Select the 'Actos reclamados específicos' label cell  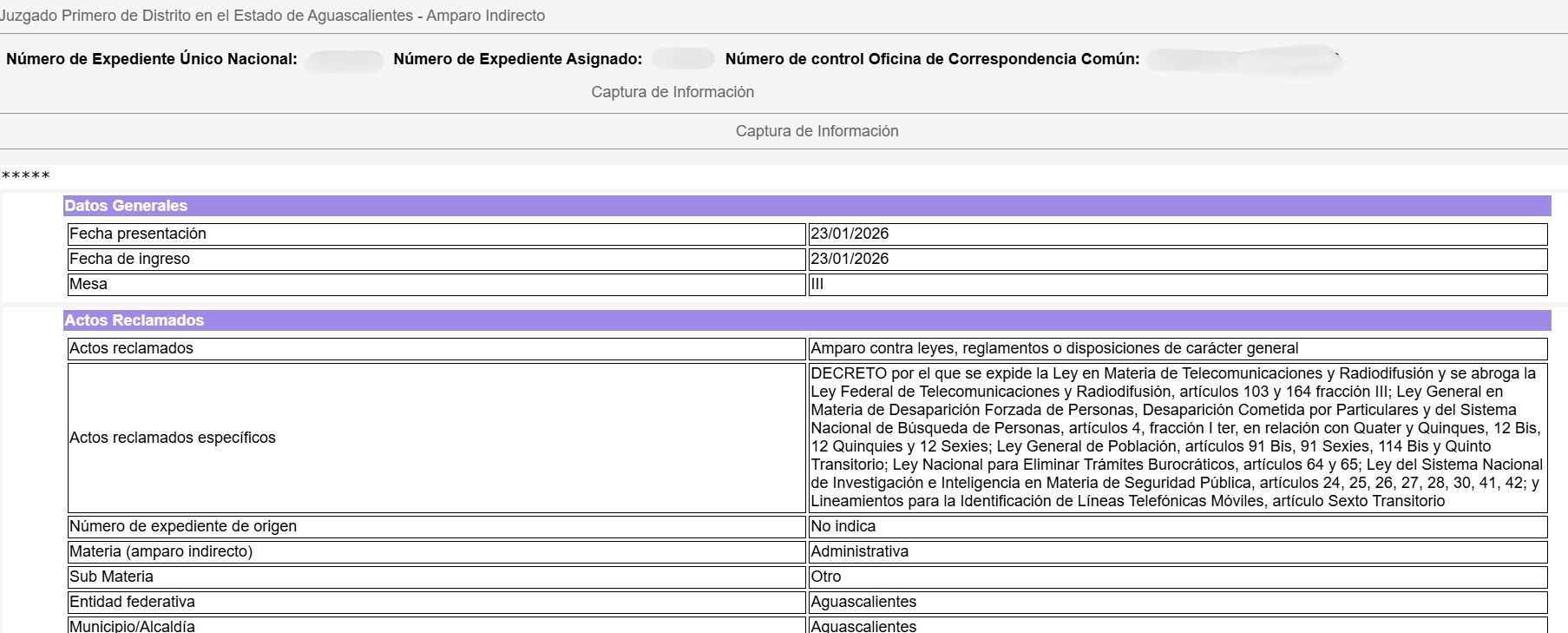436,438
